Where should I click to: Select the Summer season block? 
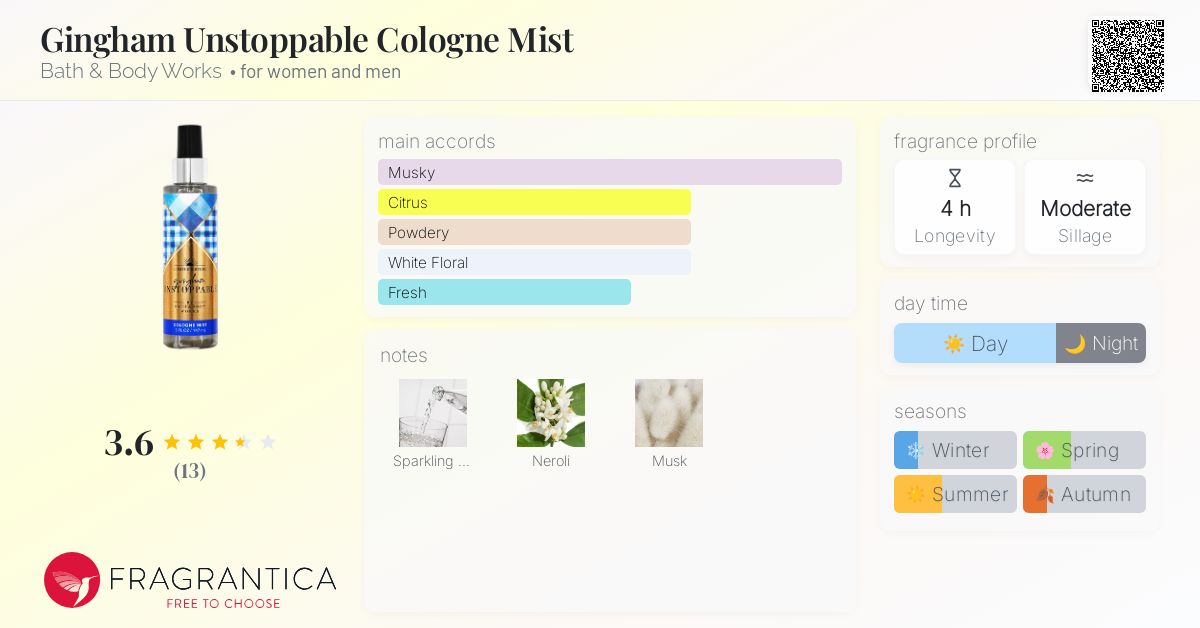(955, 494)
